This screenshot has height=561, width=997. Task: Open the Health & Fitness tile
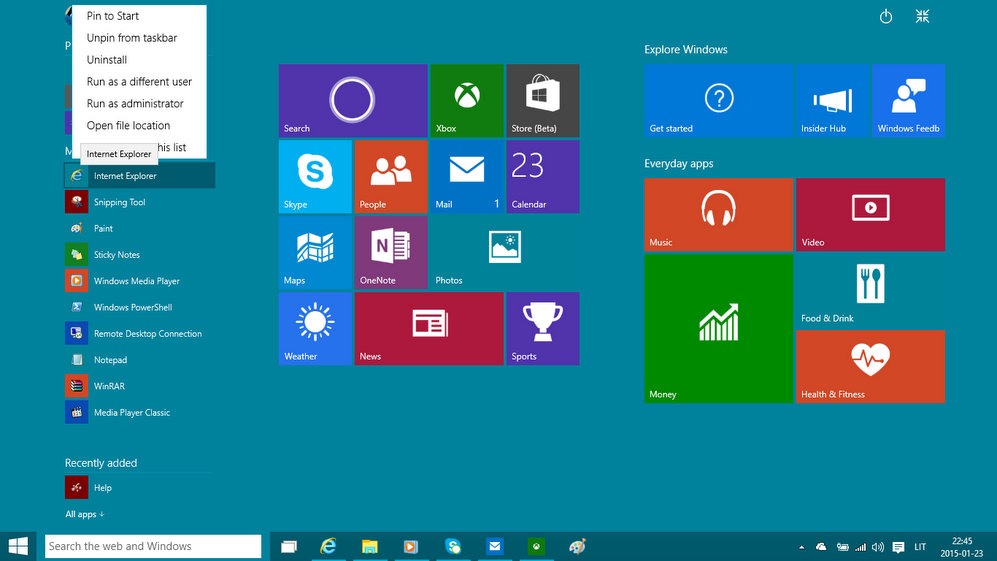pos(869,366)
